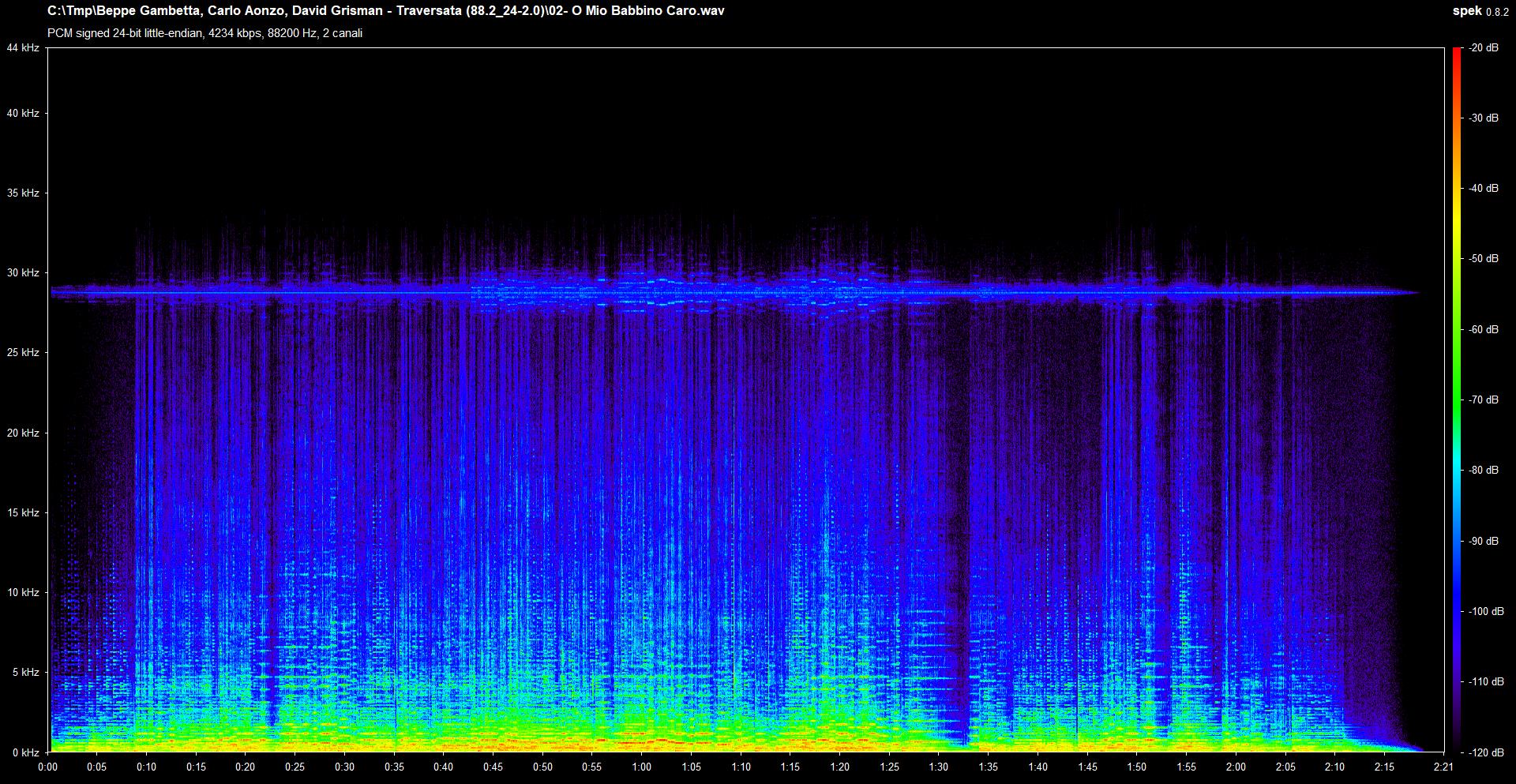Viewport: 1516px width, 784px height.
Task: Click the 2:00 time axis marker
Action: point(1236,767)
